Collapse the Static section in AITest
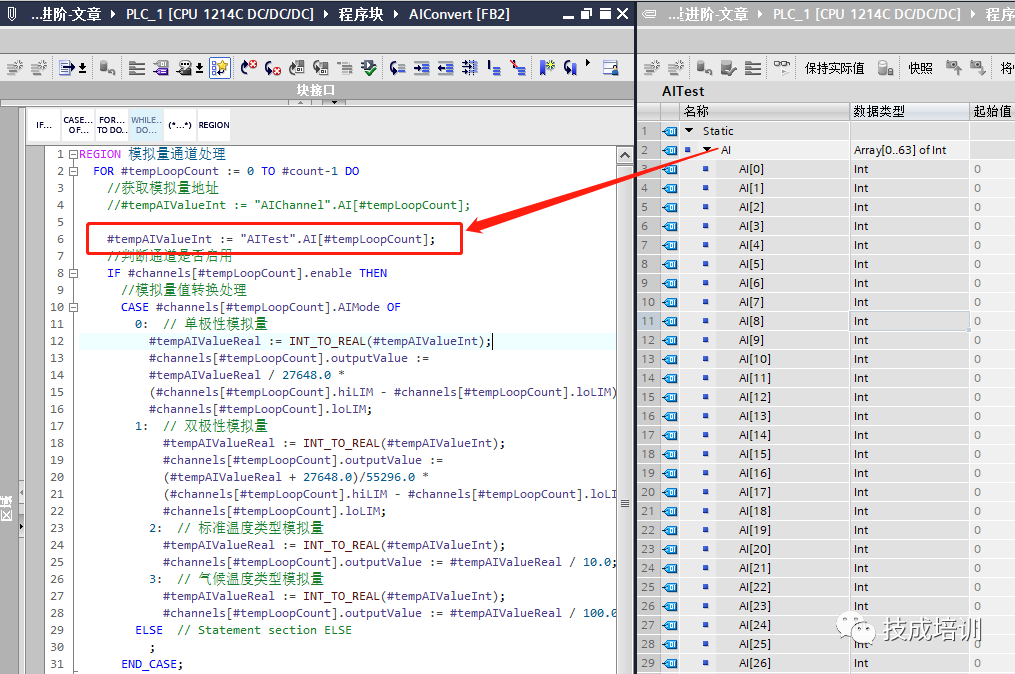1015x674 pixels. pos(689,131)
